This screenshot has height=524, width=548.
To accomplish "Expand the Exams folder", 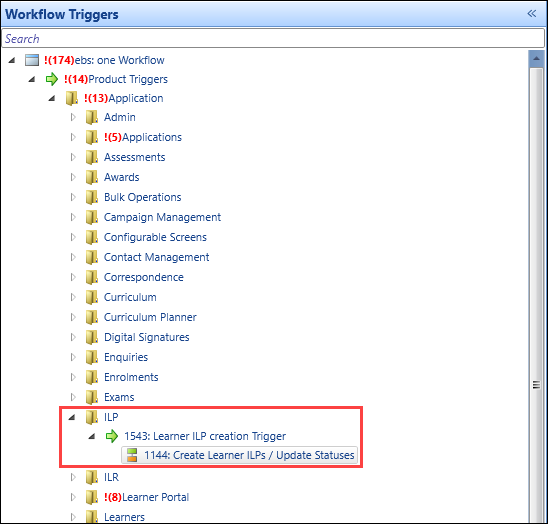I will [73, 397].
